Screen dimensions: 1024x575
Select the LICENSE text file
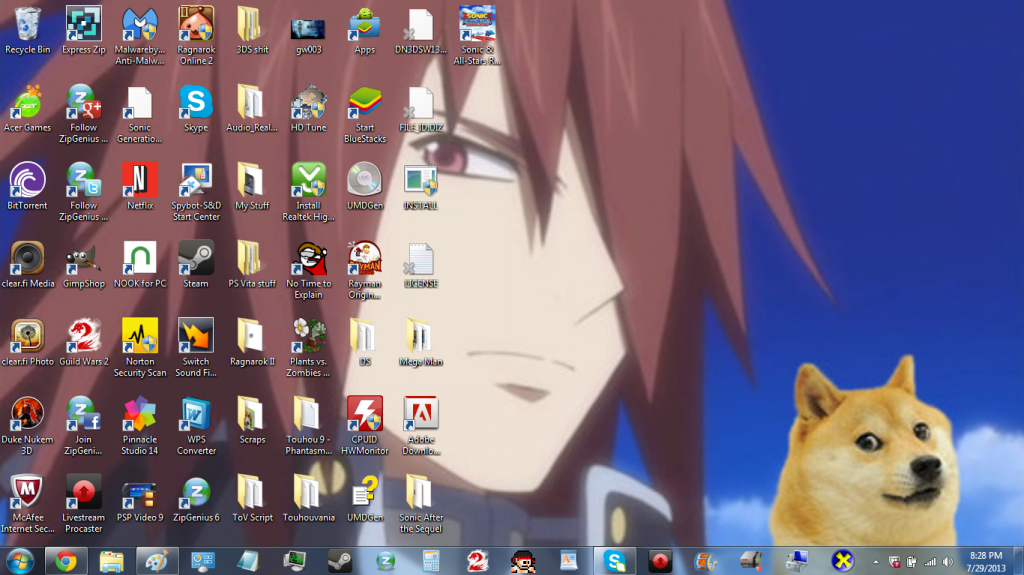421,265
